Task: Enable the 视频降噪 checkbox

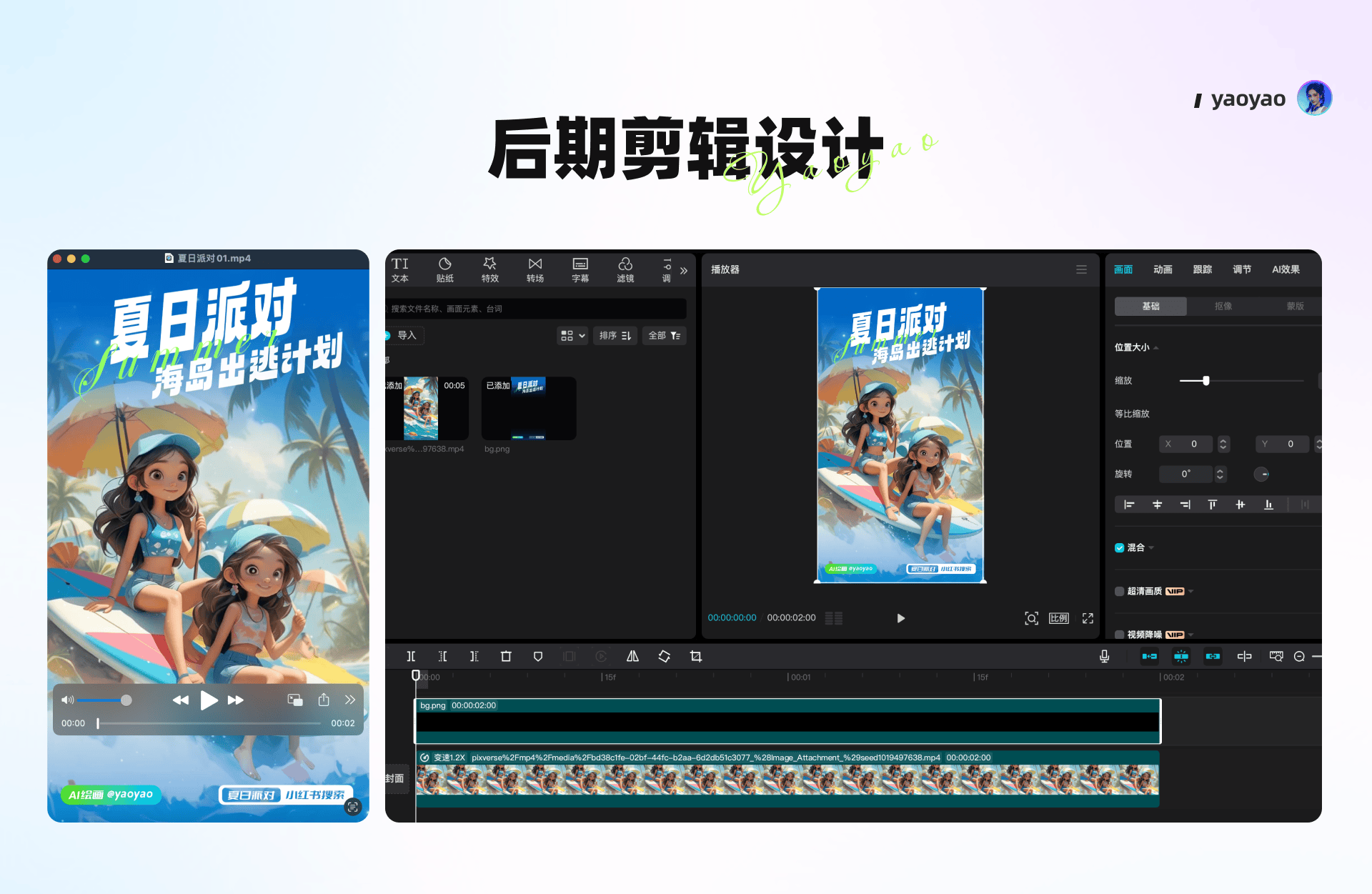Action: (1120, 635)
